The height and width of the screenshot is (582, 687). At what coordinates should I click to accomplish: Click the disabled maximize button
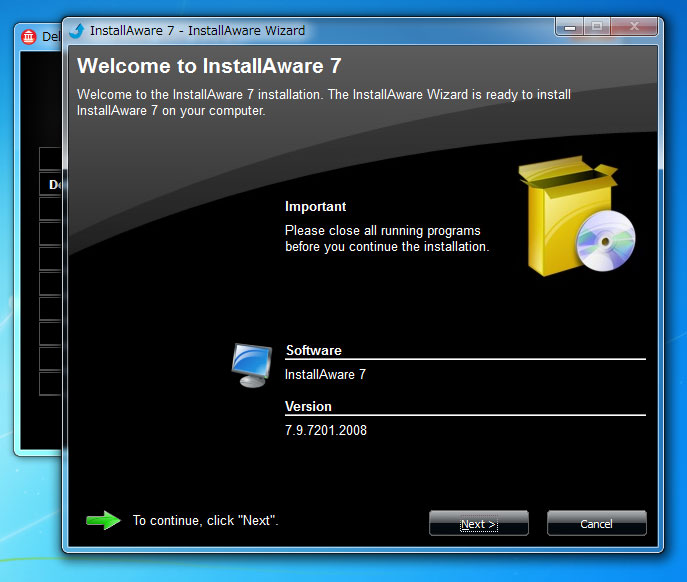[597, 27]
